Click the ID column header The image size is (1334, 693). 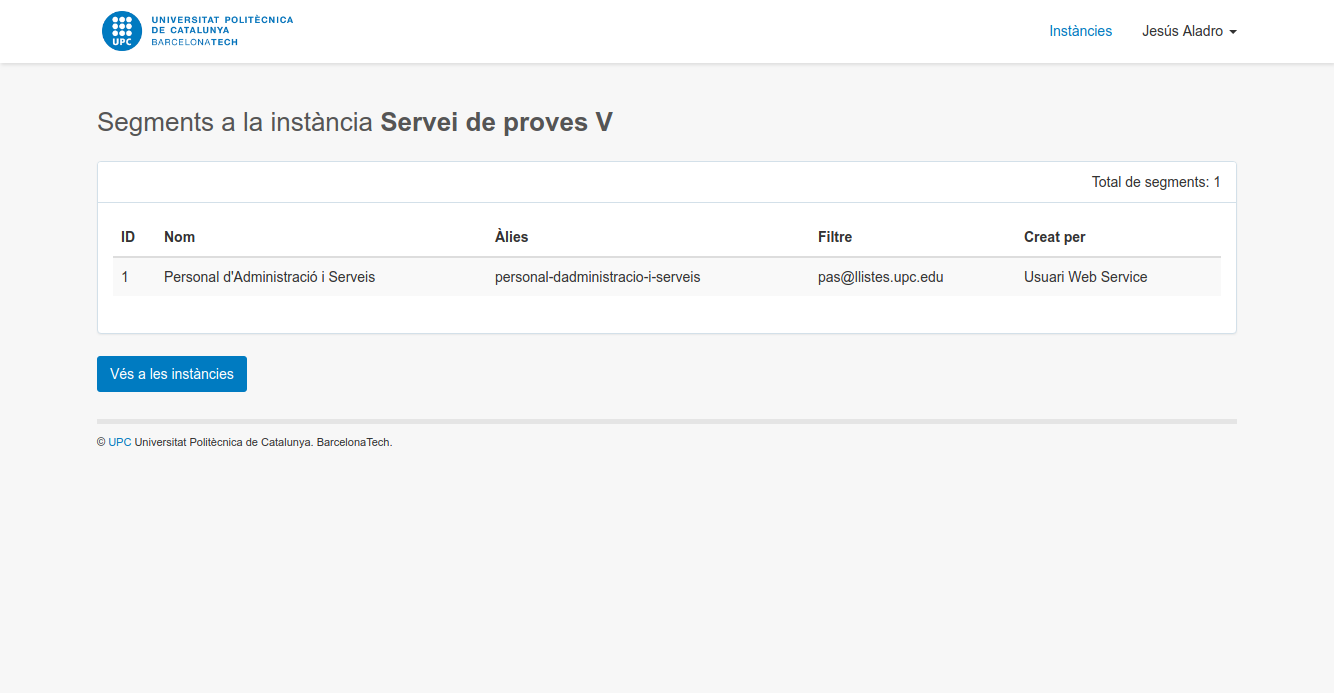[x=128, y=237]
